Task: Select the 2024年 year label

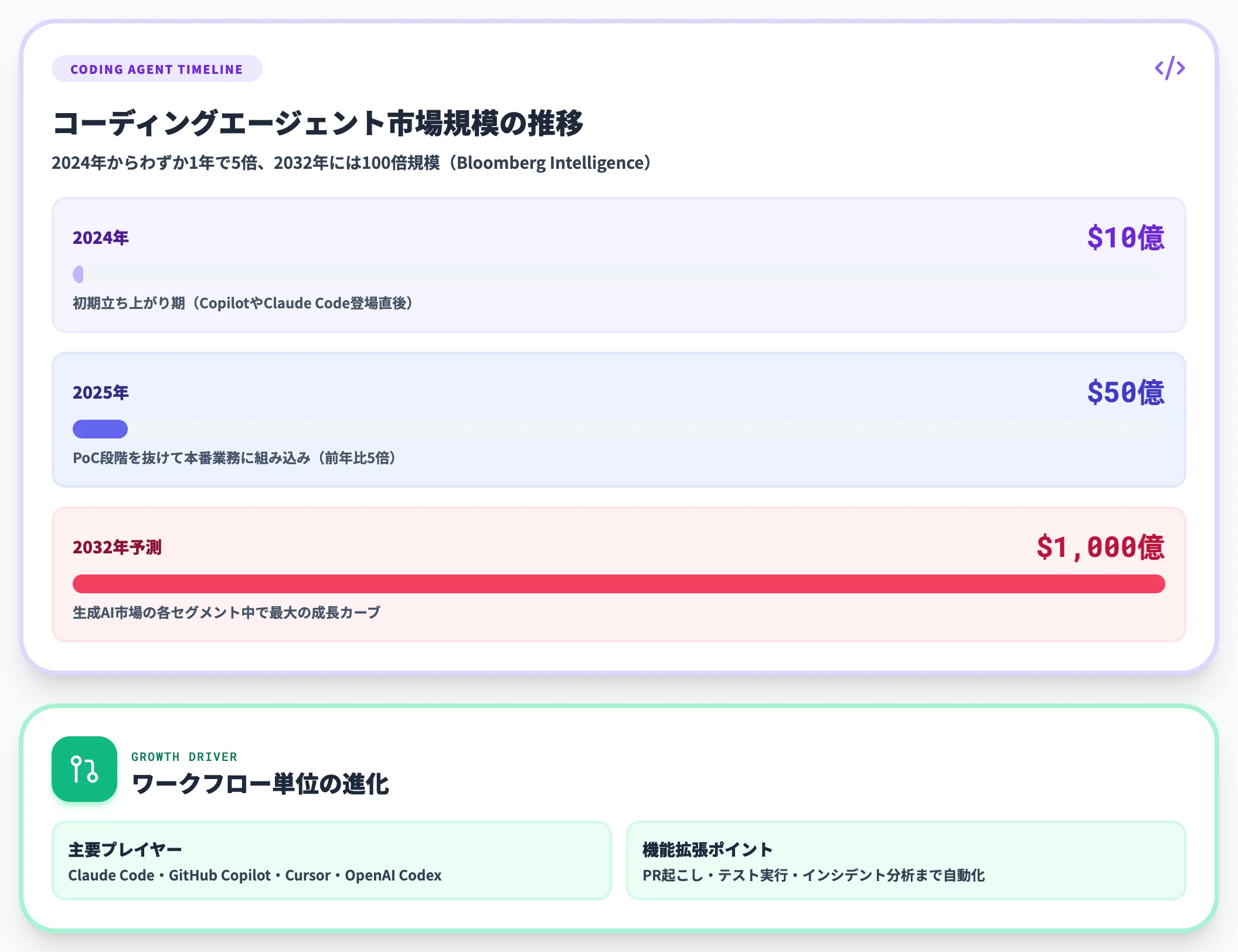Action: [x=101, y=237]
